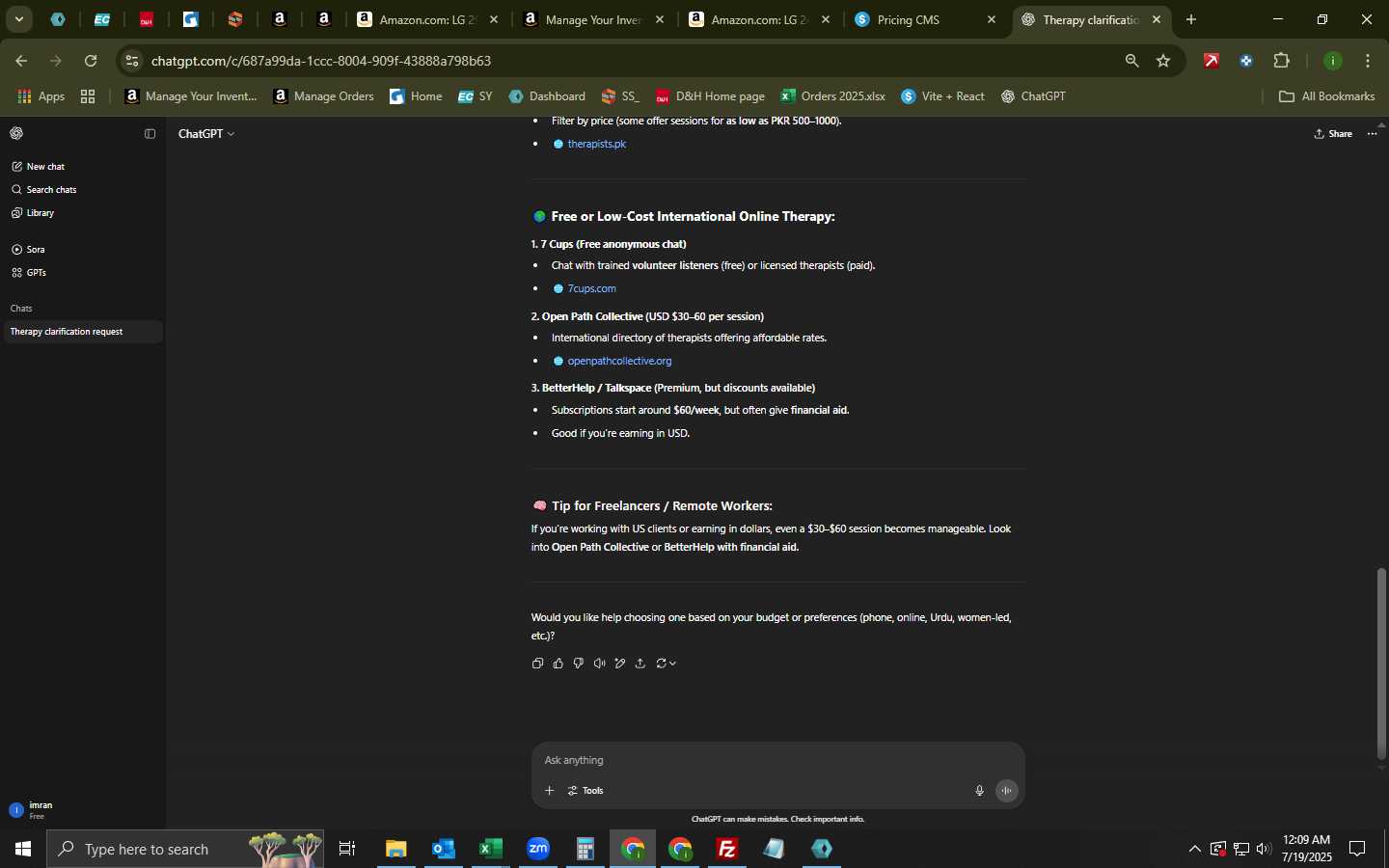The height and width of the screenshot is (868, 1389).
Task: Open the Windows notification center
Action: point(1357,849)
